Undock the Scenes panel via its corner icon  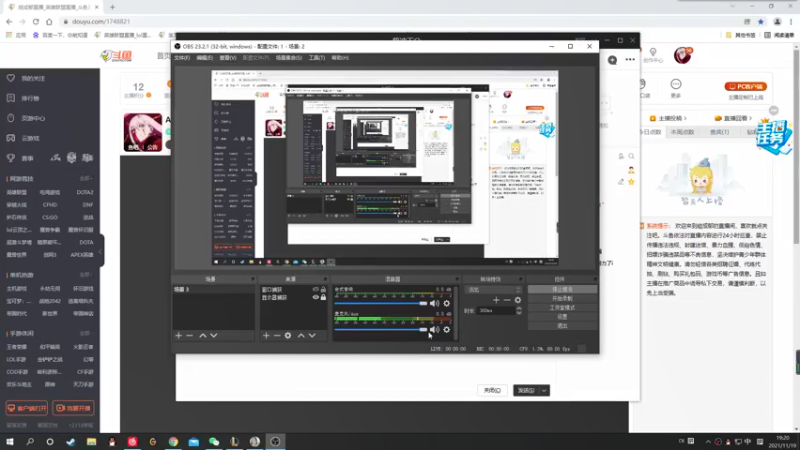[x=252, y=279]
